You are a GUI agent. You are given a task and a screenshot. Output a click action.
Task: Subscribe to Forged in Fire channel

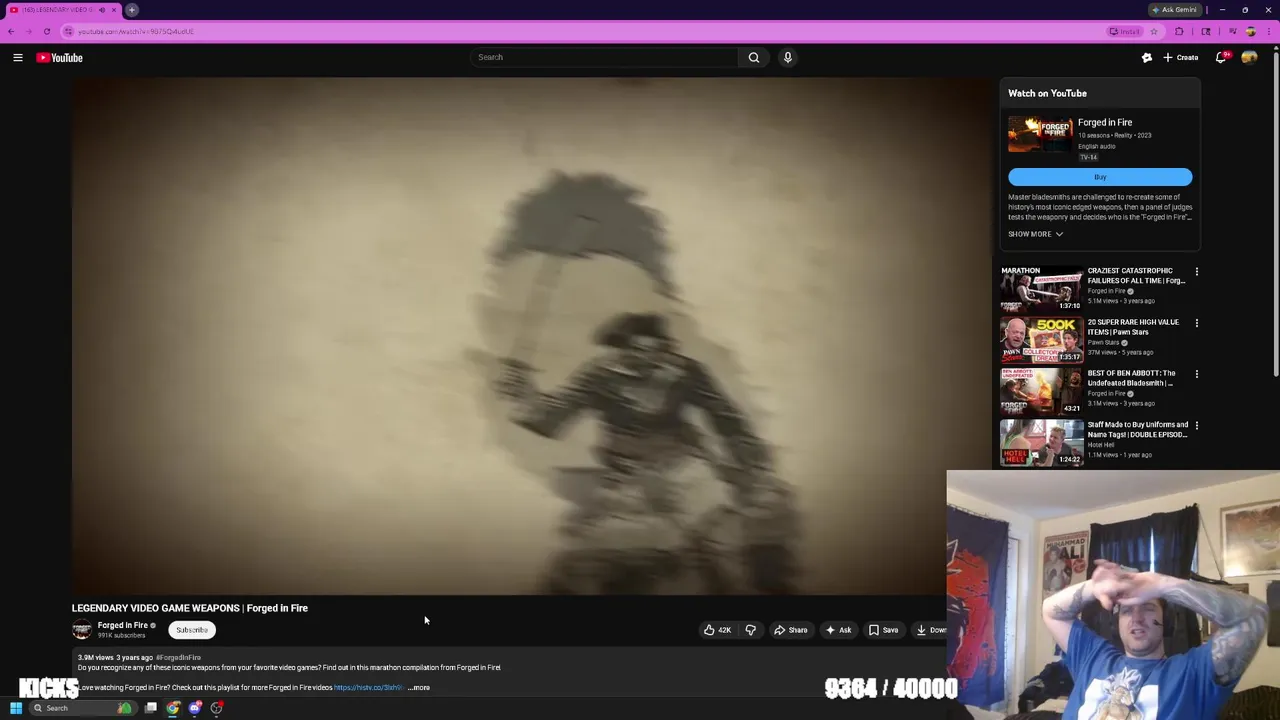pos(192,630)
